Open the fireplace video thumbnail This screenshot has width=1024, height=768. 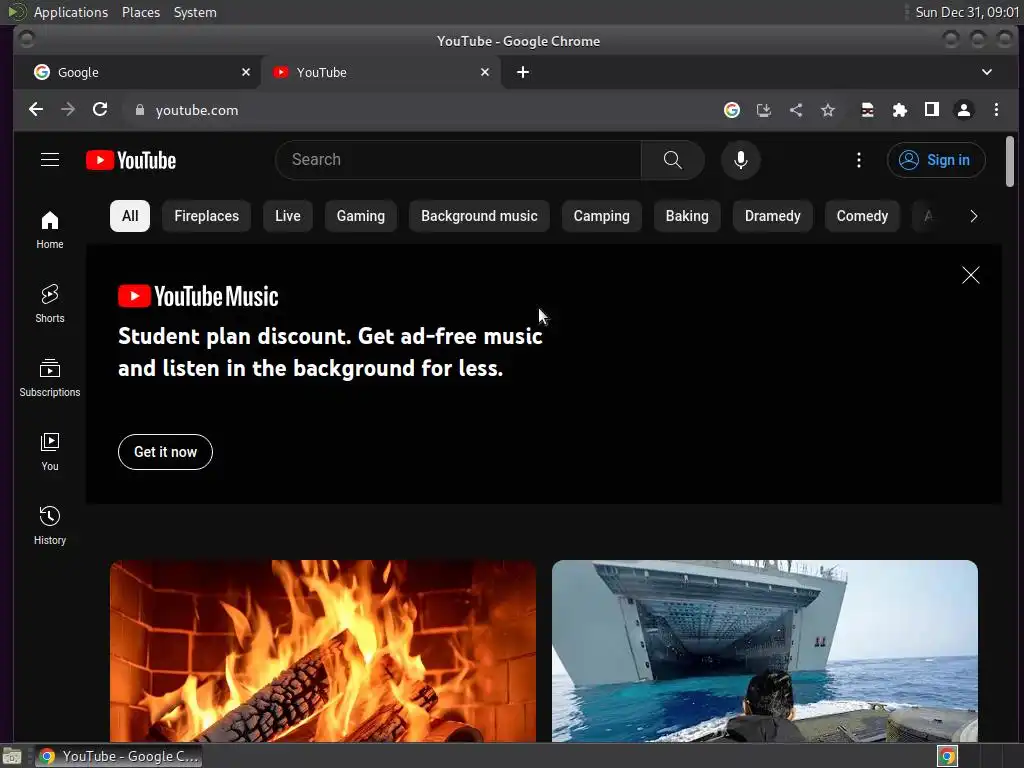coord(323,650)
